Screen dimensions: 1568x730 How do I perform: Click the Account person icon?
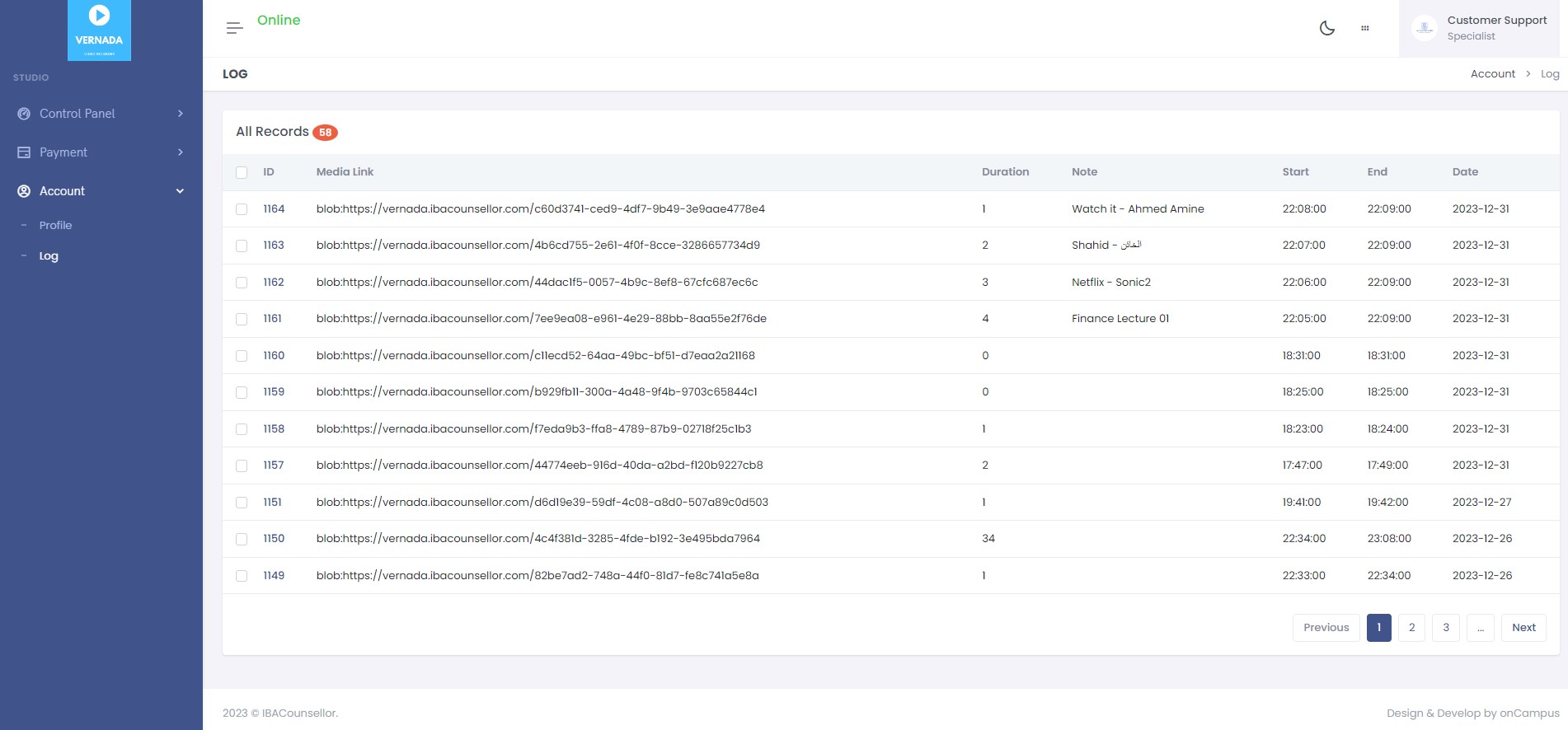coord(24,191)
